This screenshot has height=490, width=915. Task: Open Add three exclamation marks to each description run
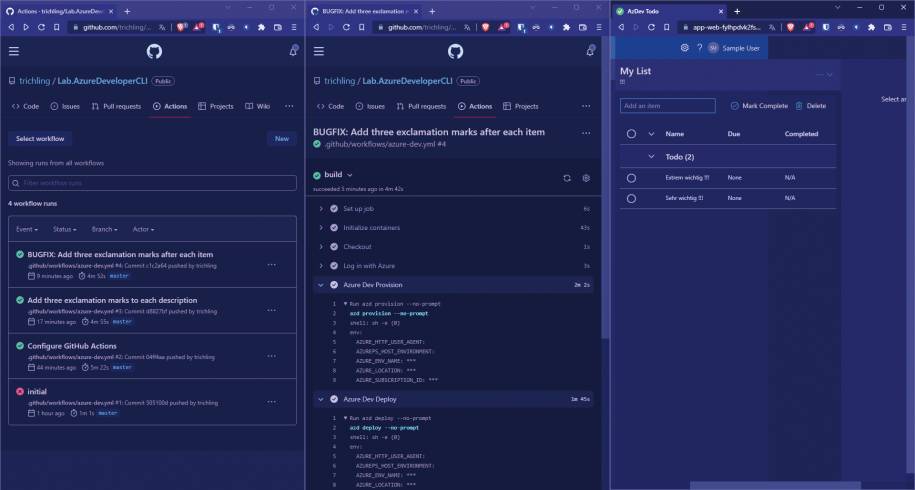click(x=112, y=300)
